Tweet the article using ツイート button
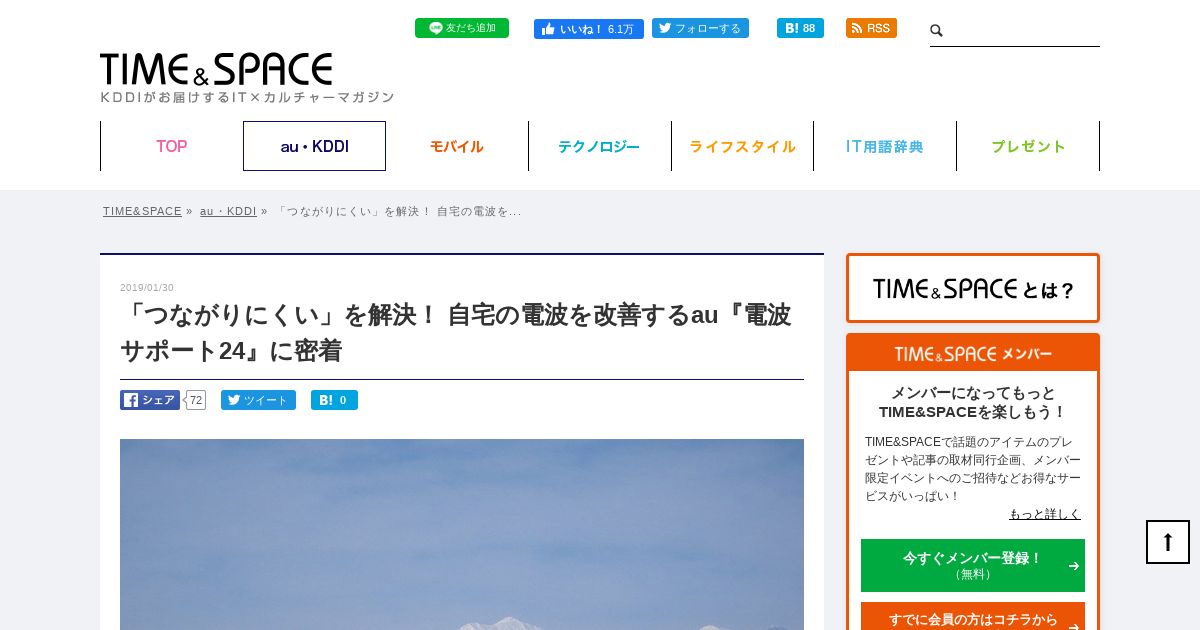 (258, 400)
